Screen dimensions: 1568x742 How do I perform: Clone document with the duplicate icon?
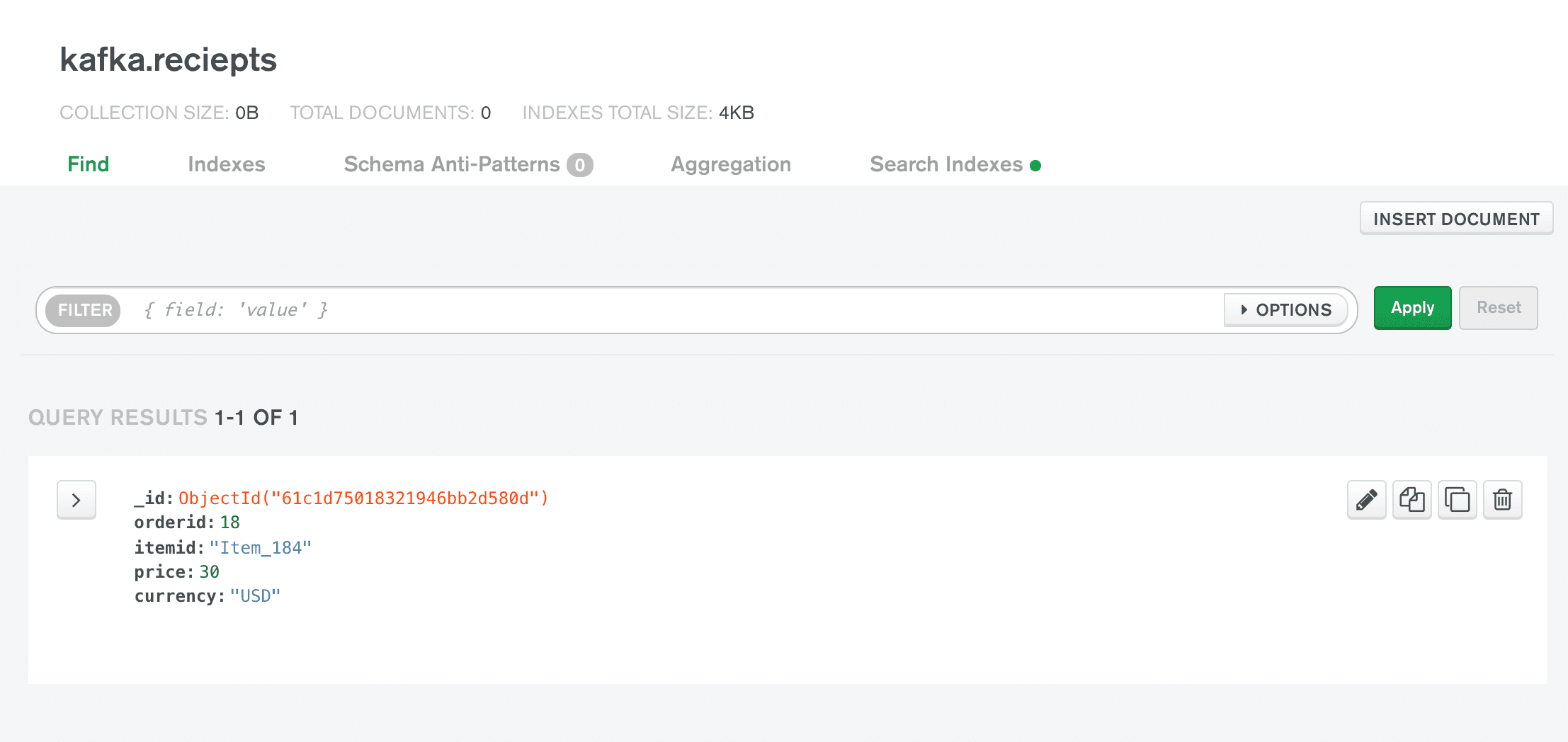1457,500
